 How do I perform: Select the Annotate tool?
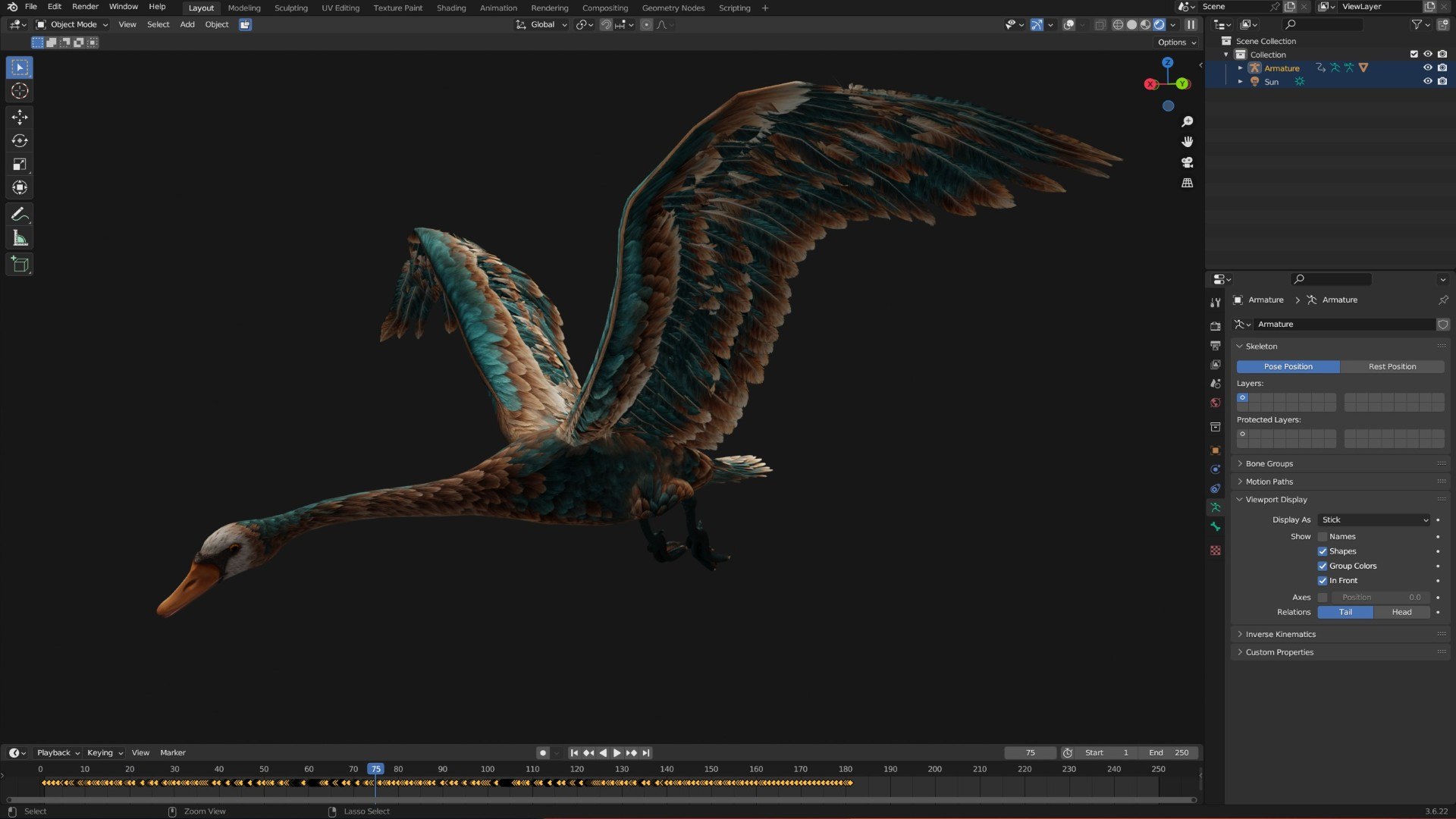point(20,215)
